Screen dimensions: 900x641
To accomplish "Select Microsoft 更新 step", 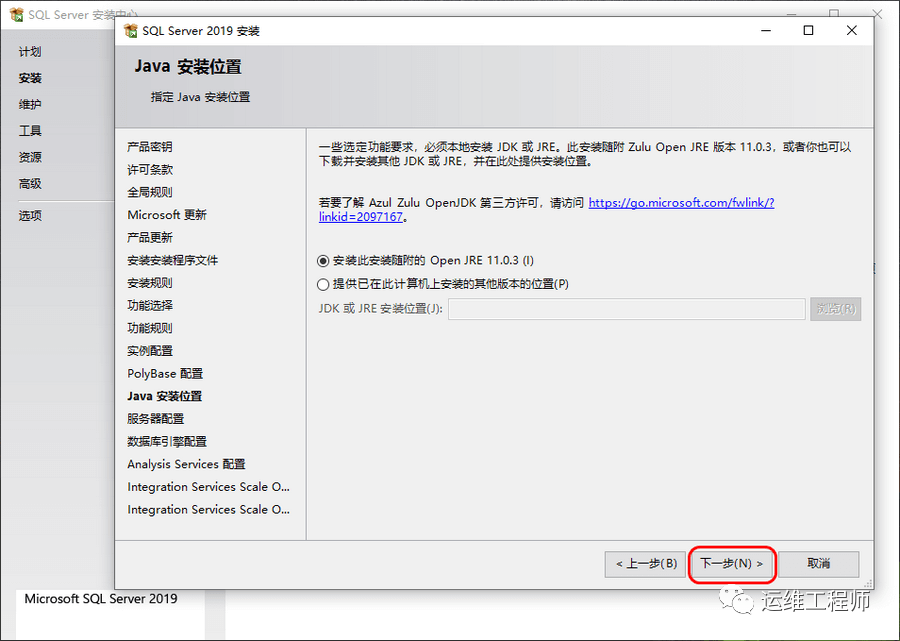I will point(167,215).
